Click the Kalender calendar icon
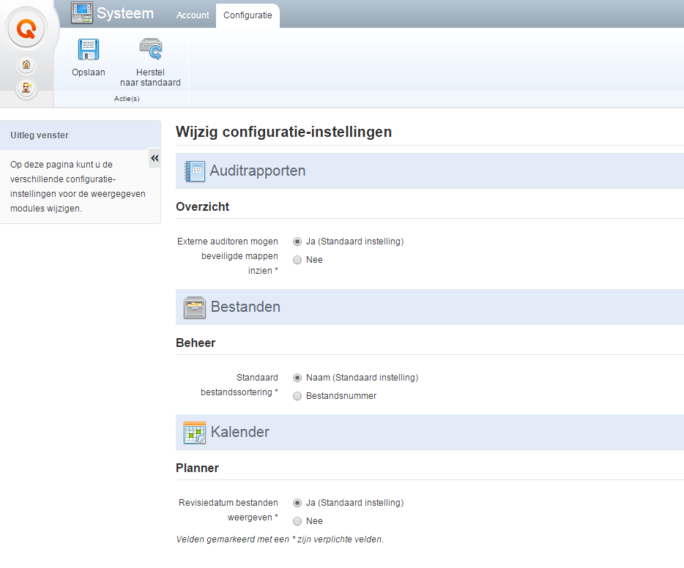The width and height of the screenshot is (684, 568). pos(195,432)
